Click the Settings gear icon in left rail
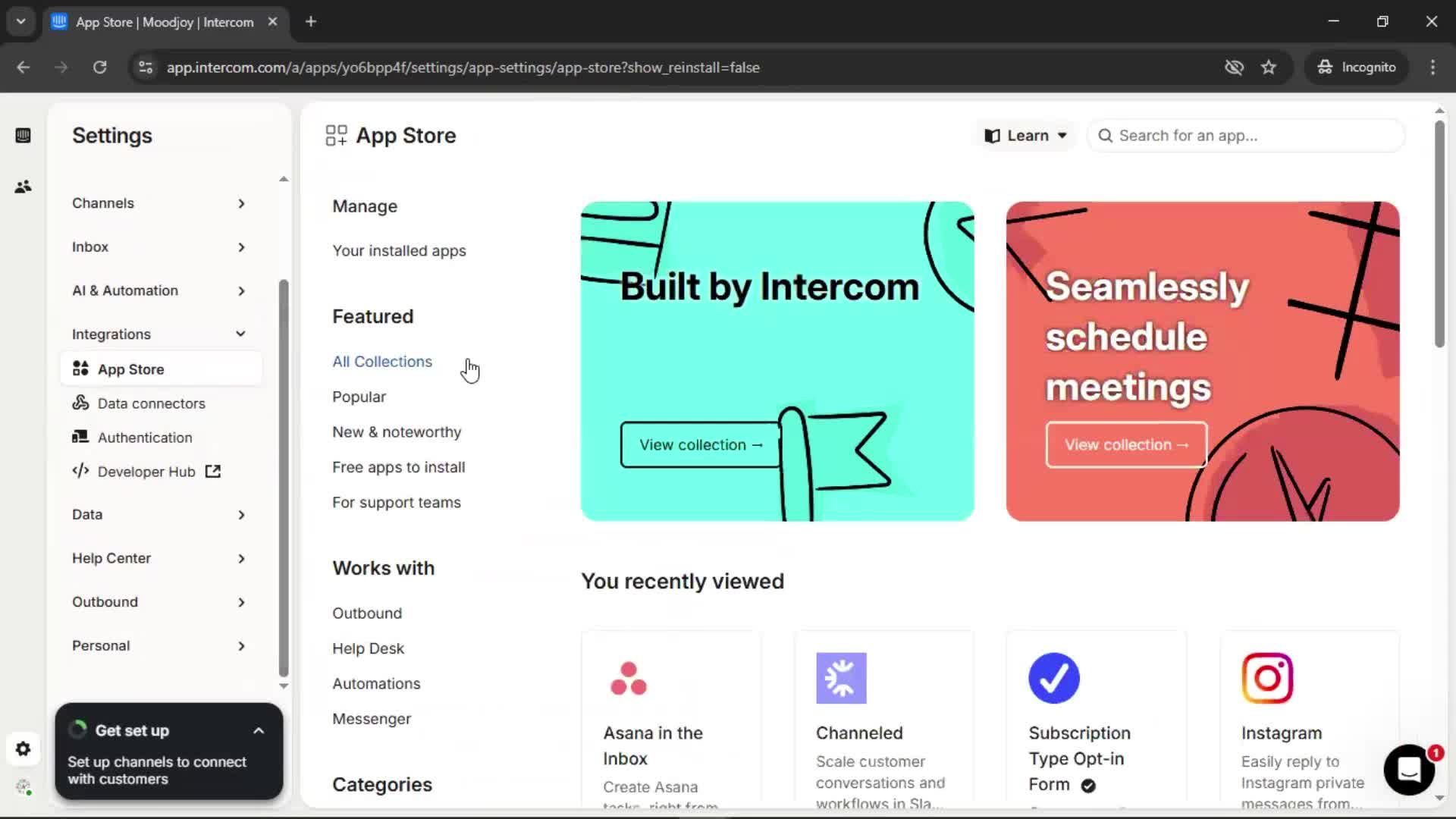Image resolution: width=1456 pixels, height=819 pixels. pos(23,749)
